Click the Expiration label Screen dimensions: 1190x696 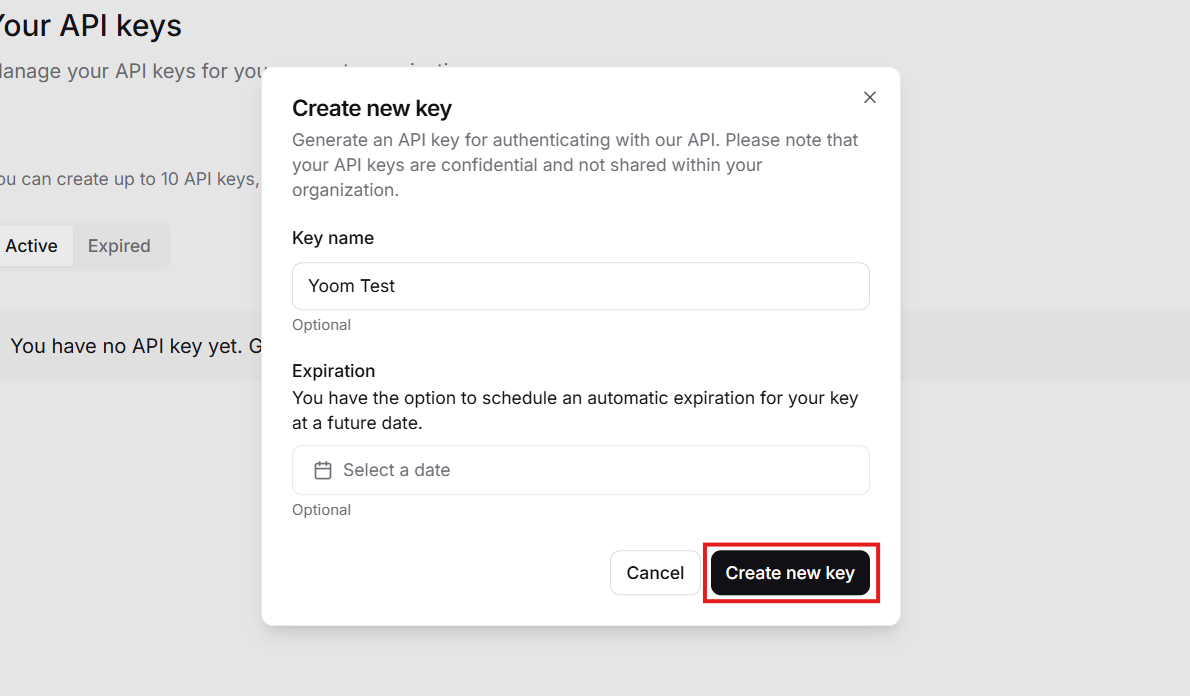point(333,371)
